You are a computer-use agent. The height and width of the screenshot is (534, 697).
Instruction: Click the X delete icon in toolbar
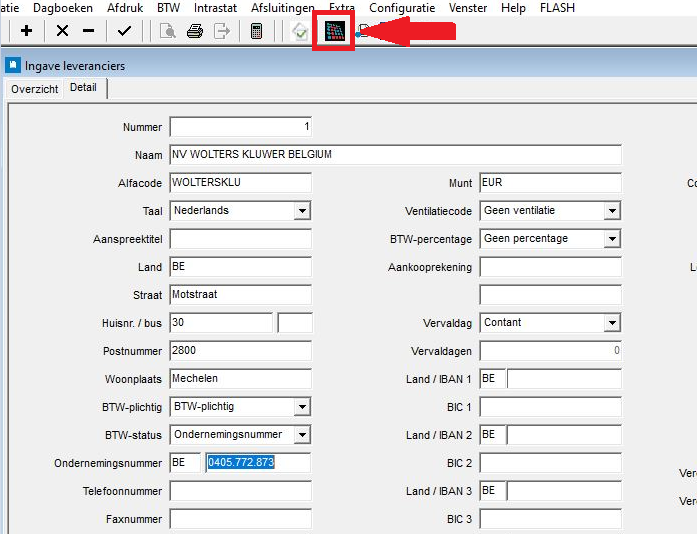click(62, 31)
